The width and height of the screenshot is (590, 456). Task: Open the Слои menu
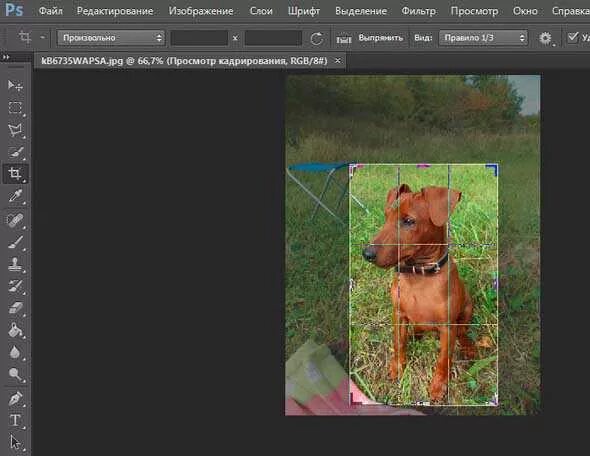point(261,11)
